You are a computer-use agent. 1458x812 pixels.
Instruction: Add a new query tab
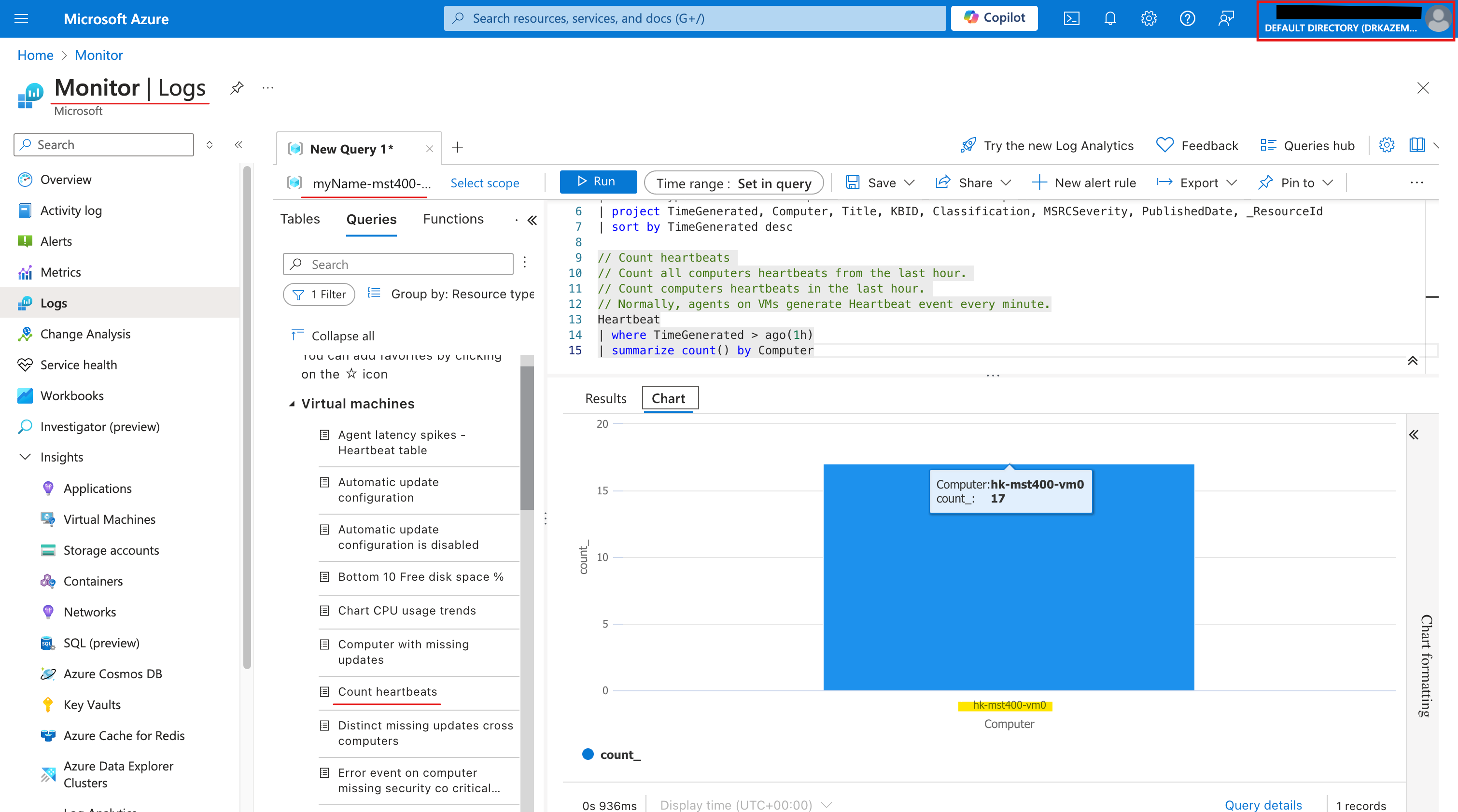(457, 148)
